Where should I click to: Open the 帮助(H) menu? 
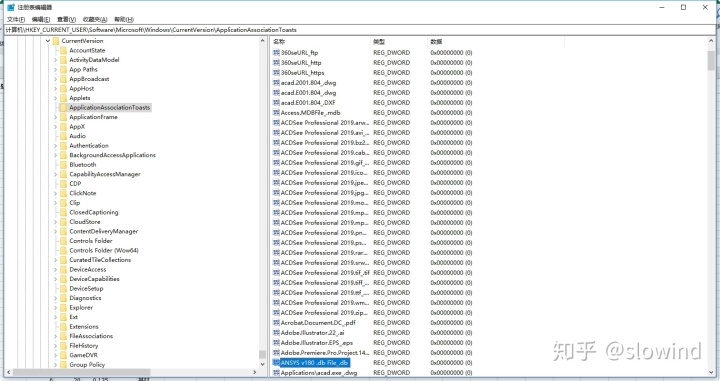[124, 19]
